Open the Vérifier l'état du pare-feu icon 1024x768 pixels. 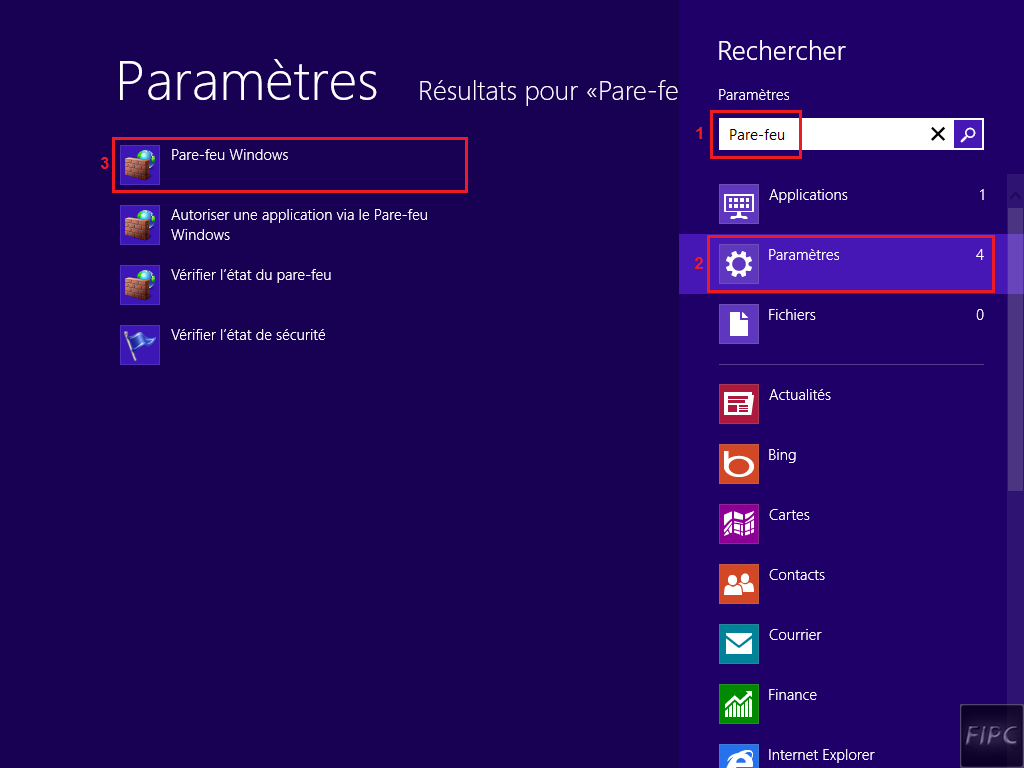pyautogui.click(x=140, y=285)
